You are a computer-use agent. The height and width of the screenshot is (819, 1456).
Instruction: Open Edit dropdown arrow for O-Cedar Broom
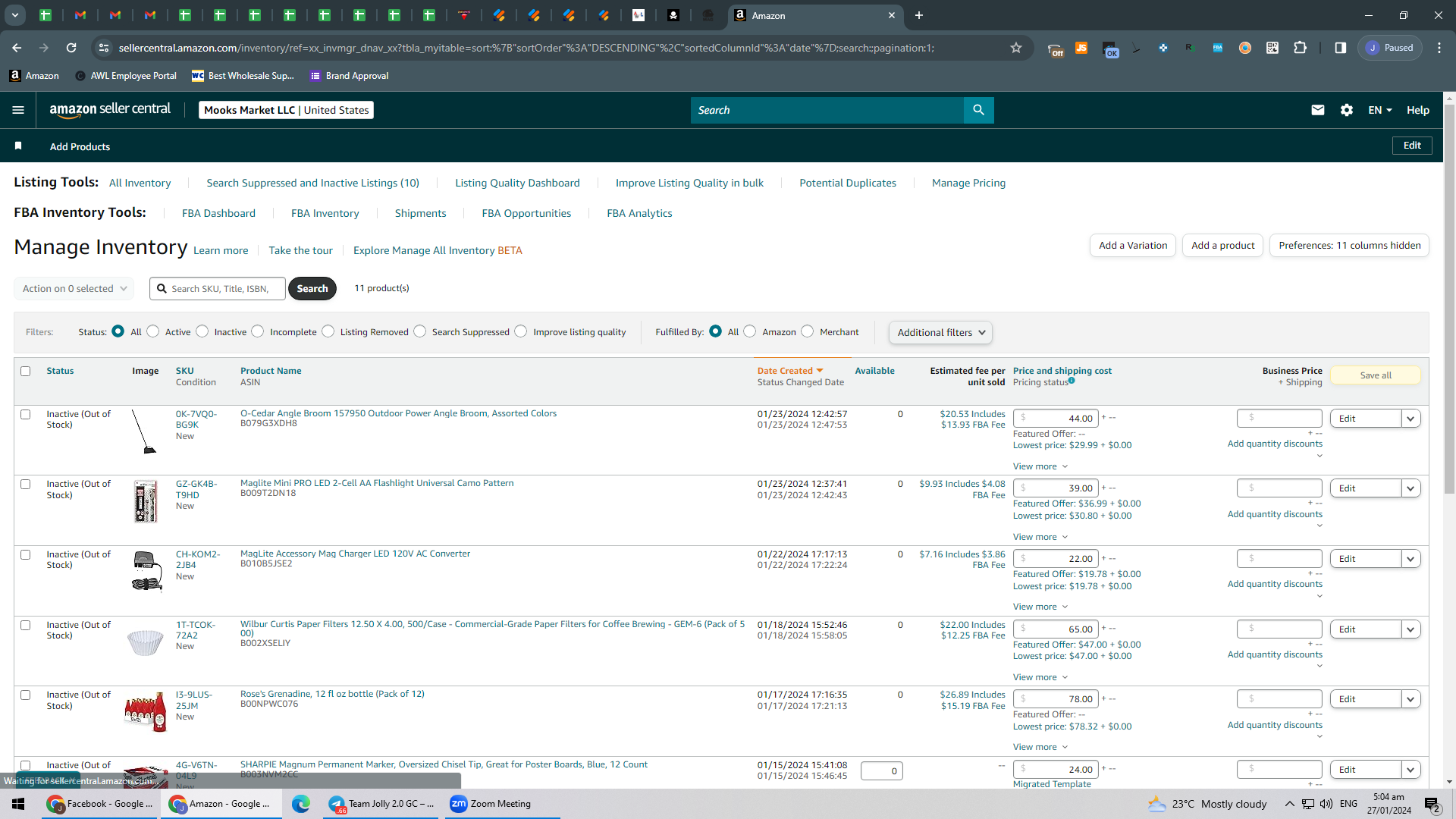point(1410,419)
